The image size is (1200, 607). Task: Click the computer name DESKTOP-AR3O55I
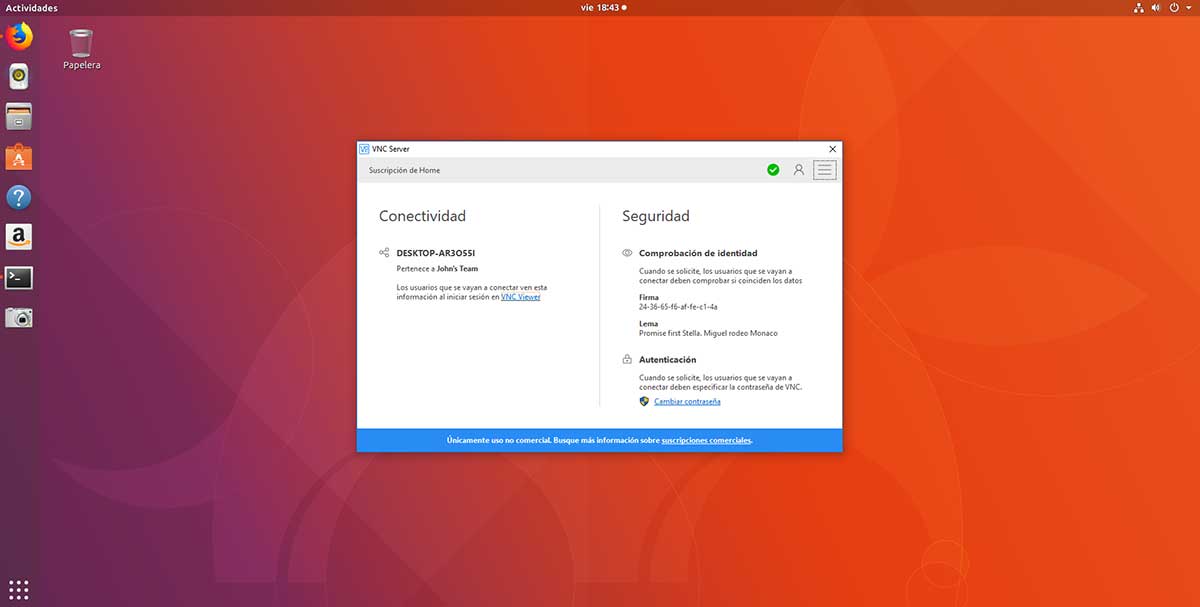tap(436, 253)
